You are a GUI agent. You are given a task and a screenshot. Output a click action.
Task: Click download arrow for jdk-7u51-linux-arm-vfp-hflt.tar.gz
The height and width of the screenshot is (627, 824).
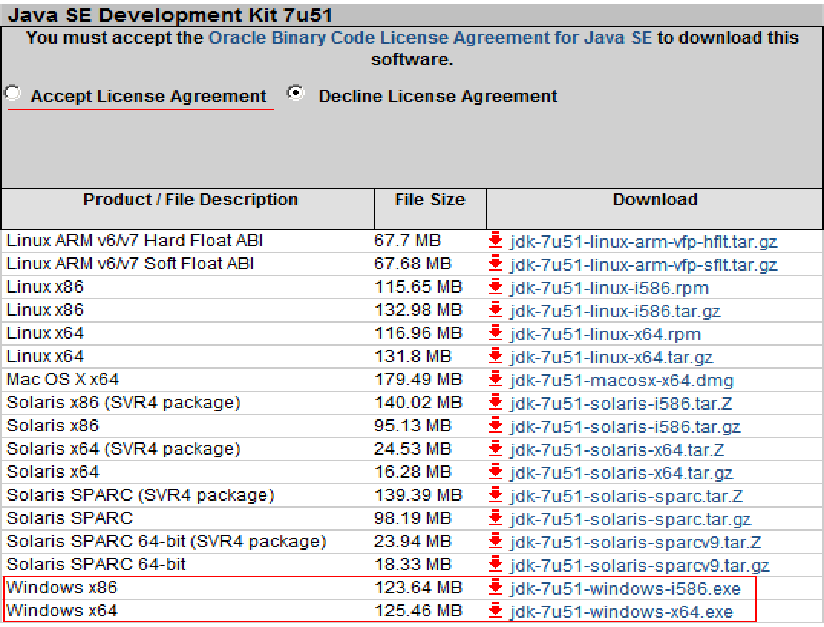coord(495,240)
